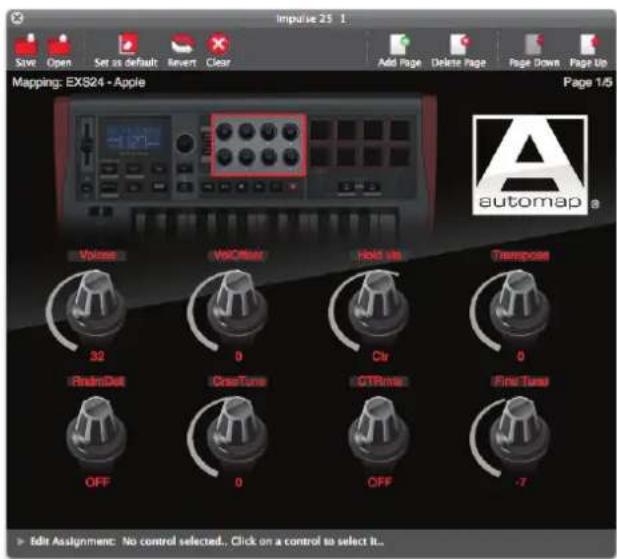Click the Add Page icon
The width and height of the screenshot is (617, 559).
(x=400, y=44)
